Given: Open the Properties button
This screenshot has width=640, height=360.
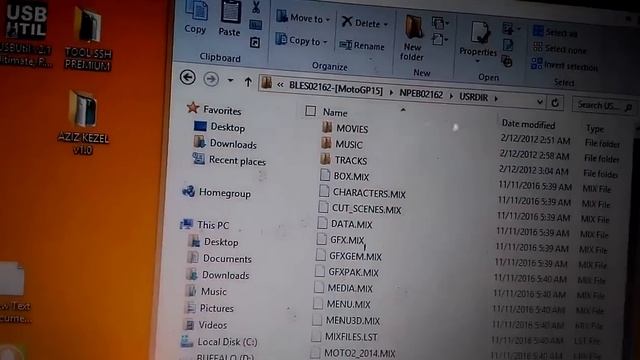Looking at the screenshot, I should 478,42.
